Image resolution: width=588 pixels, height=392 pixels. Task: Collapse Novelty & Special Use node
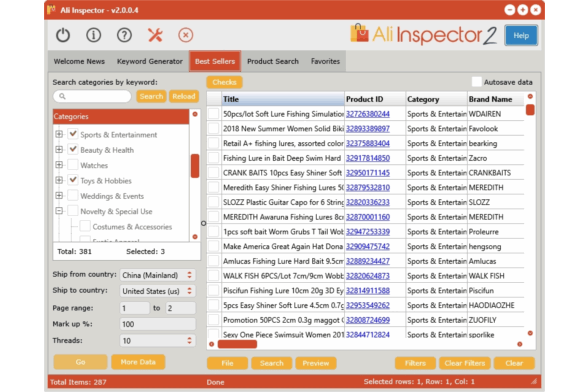coord(59,211)
